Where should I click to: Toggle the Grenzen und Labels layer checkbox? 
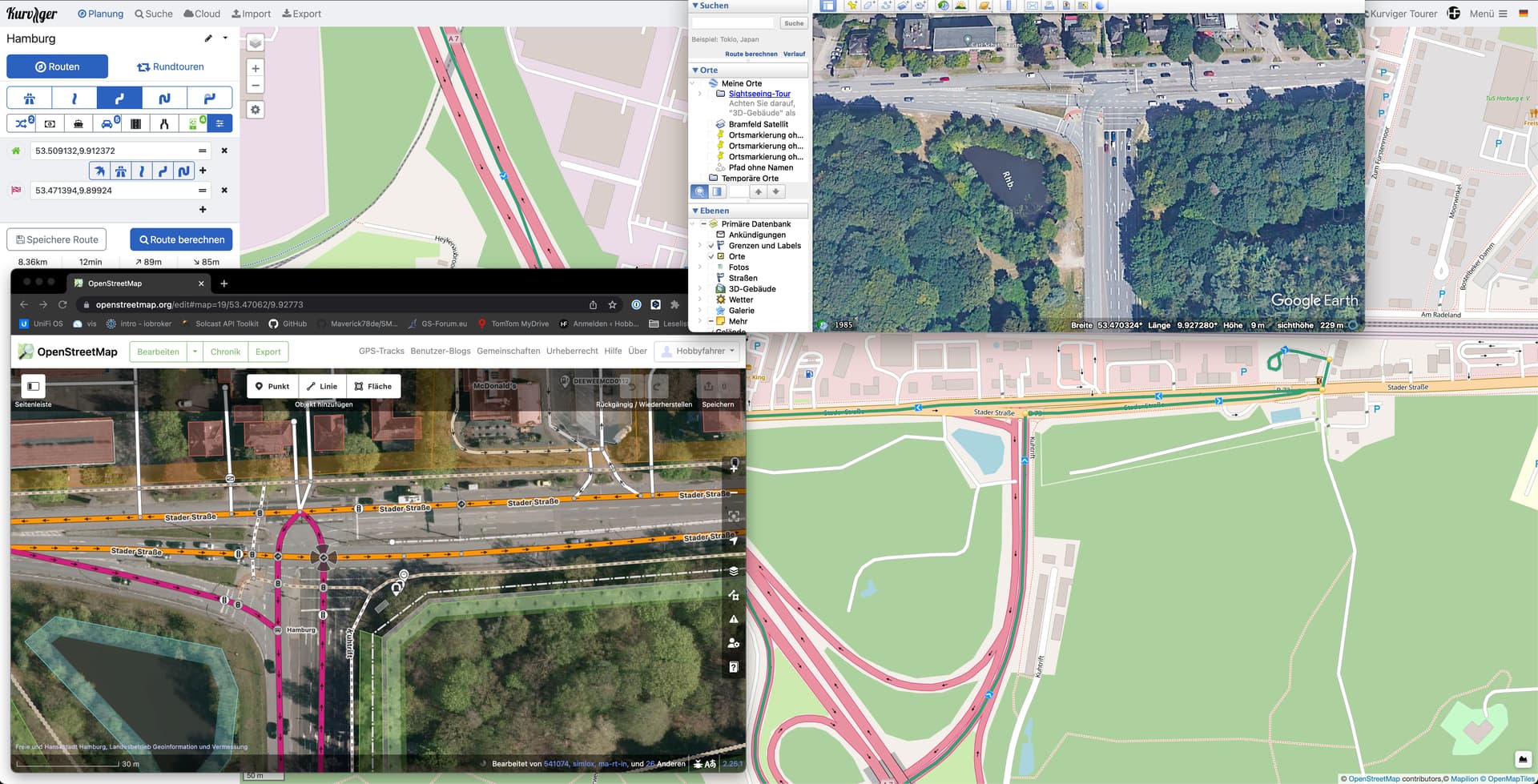[711, 246]
